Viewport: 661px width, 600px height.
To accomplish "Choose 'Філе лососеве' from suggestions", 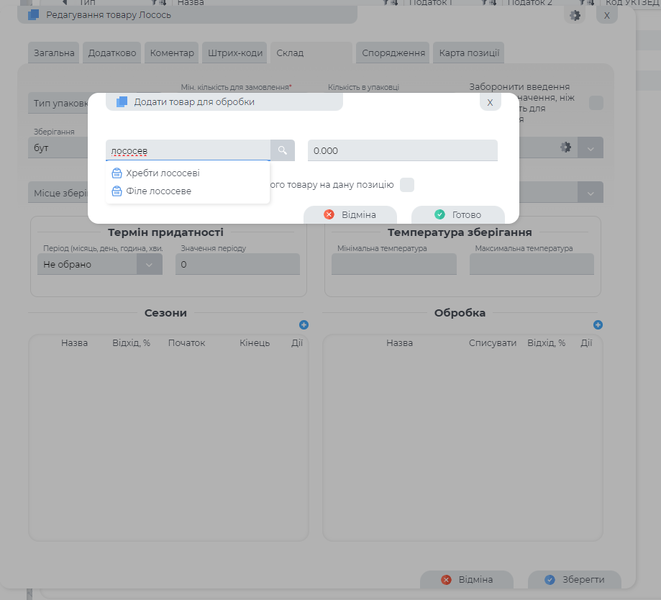I will click(x=158, y=190).
